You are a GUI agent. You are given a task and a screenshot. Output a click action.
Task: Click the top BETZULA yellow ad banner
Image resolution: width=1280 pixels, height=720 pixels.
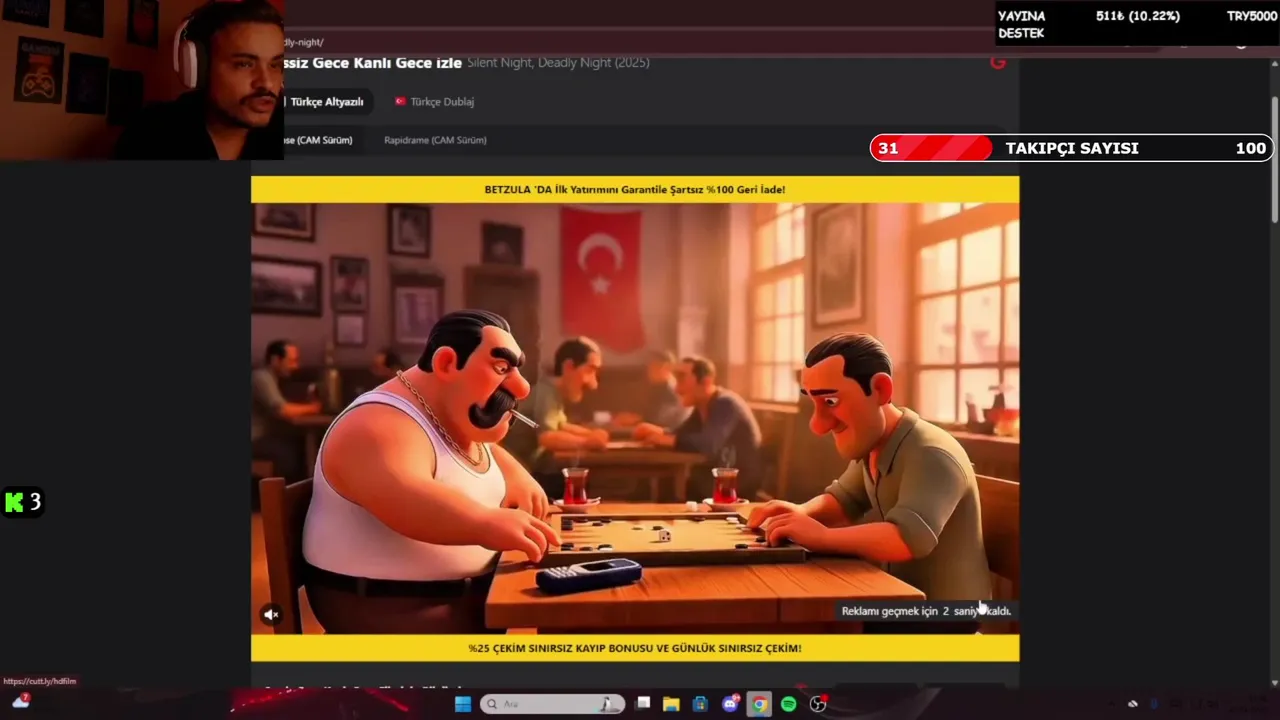pyautogui.click(x=635, y=190)
